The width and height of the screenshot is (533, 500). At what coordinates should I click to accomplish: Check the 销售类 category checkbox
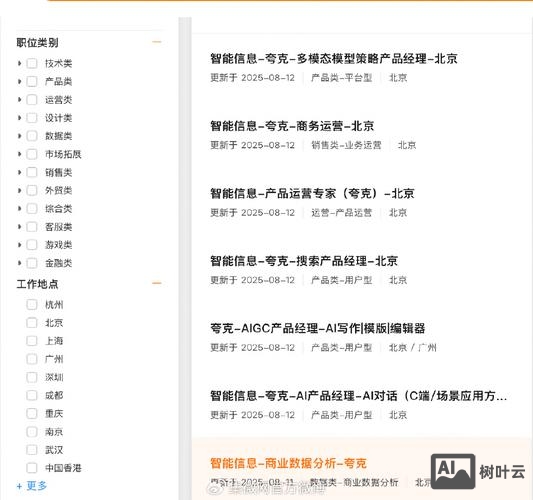tap(32, 172)
